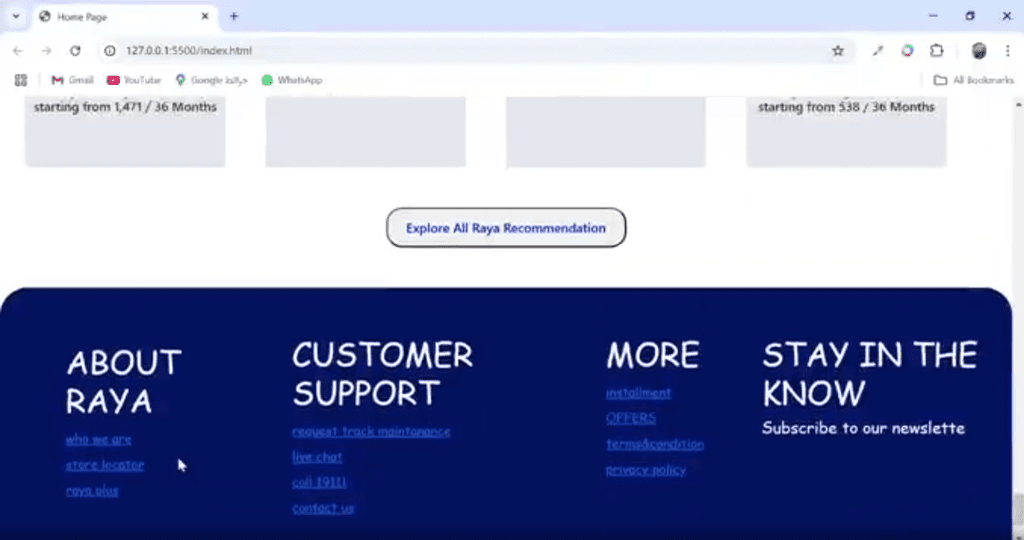
Task: Reload the page with the refresh icon
Action: (x=75, y=50)
